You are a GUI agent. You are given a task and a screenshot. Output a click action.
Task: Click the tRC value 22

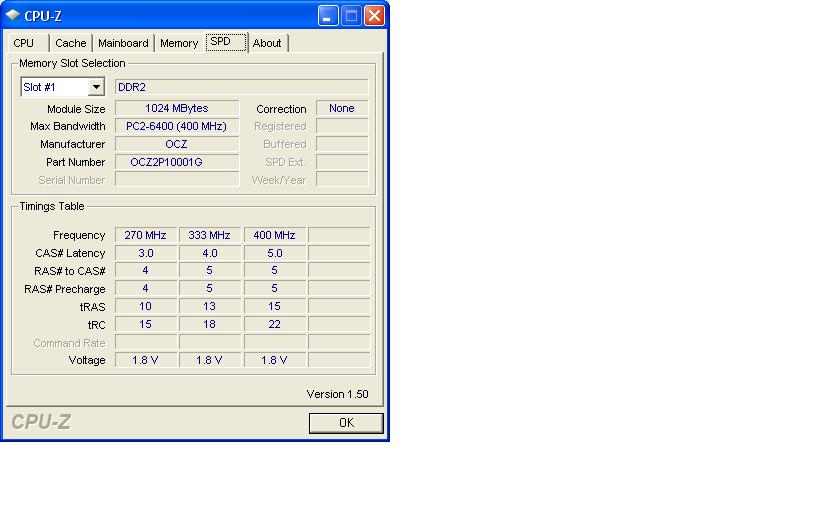click(274, 325)
